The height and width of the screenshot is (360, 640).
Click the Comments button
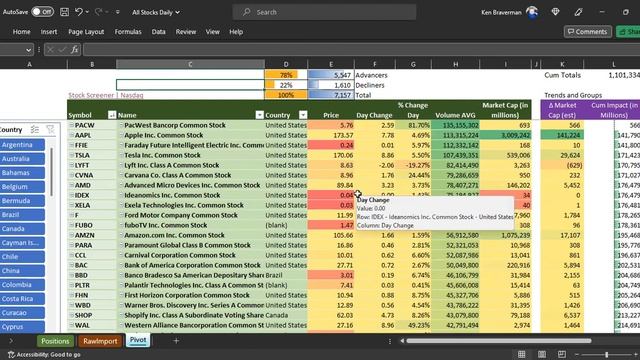coord(588,31)
